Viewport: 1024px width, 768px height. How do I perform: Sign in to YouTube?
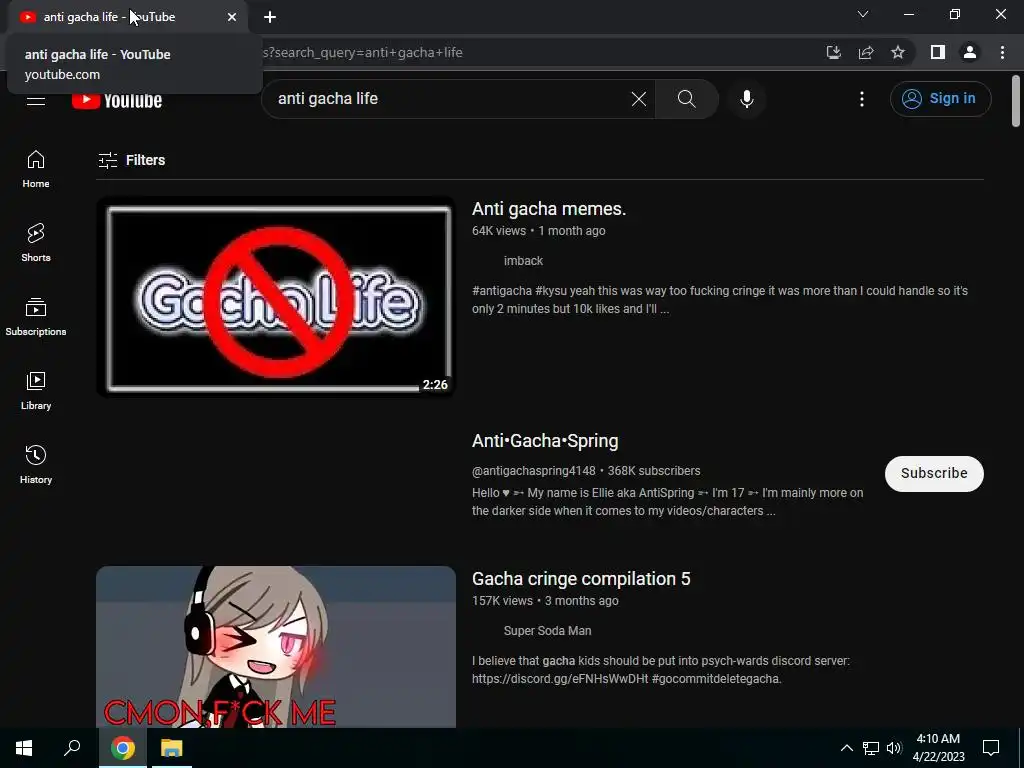click(940, 99)
